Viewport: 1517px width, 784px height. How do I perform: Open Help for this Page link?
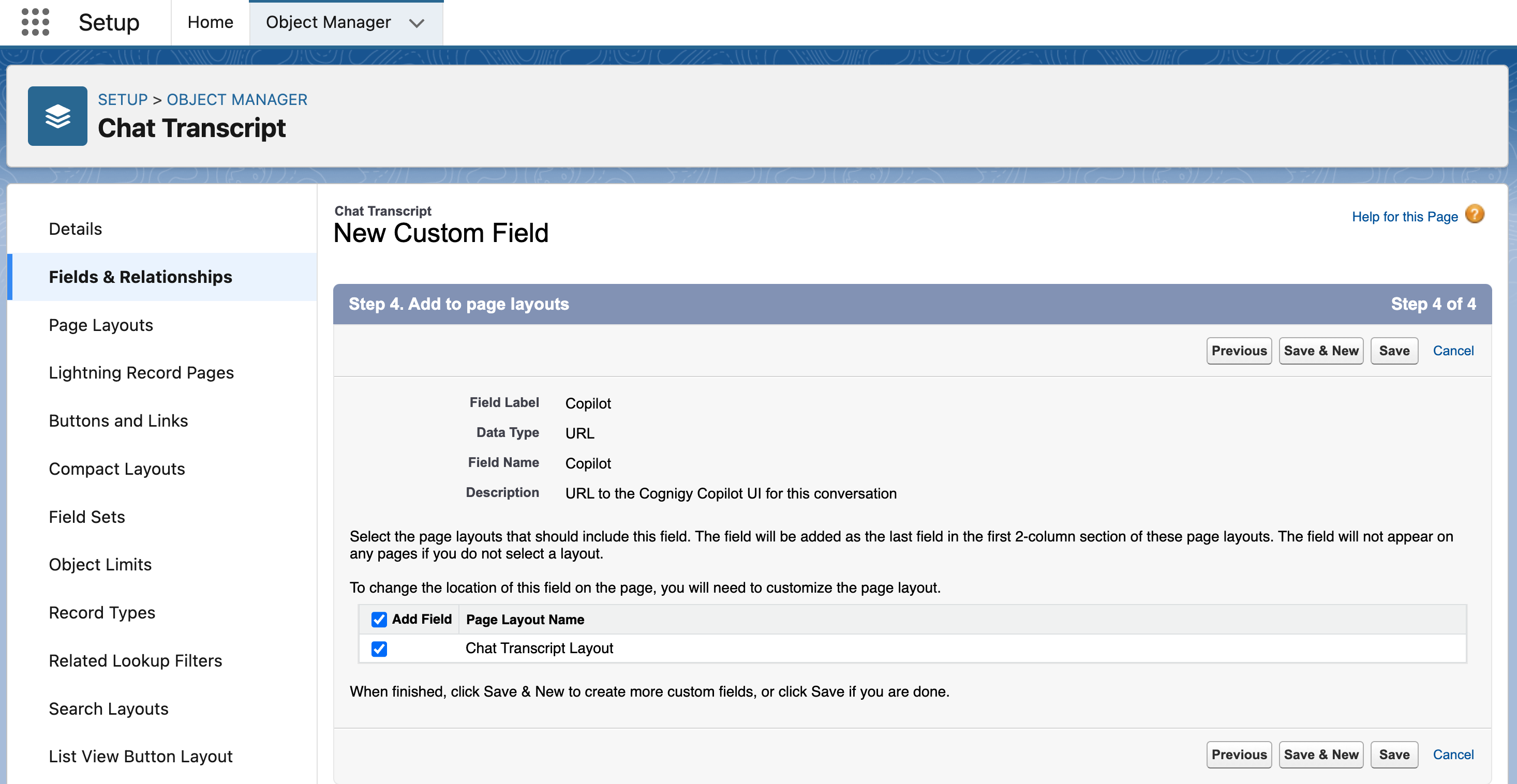click(1404, 217)
